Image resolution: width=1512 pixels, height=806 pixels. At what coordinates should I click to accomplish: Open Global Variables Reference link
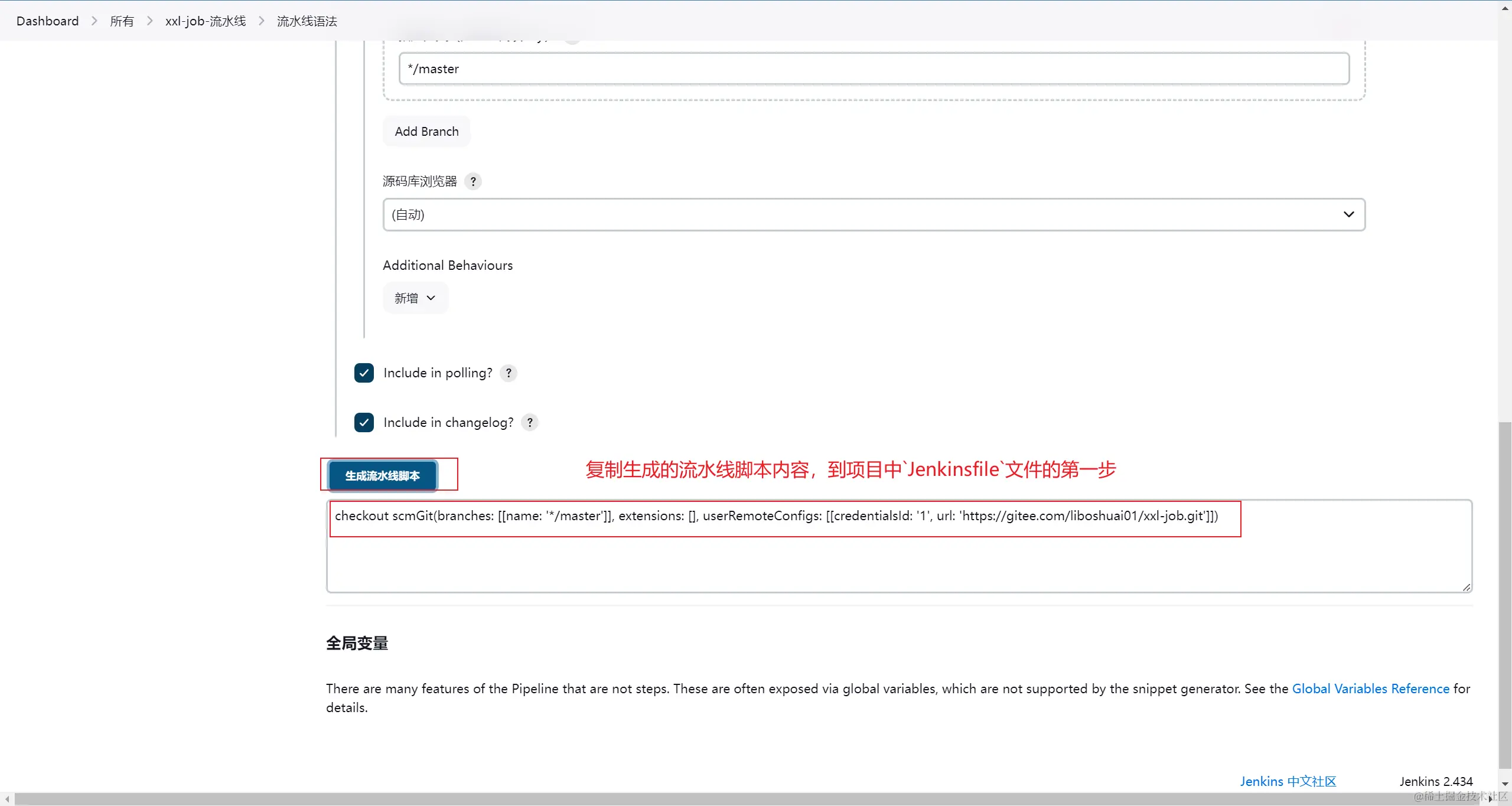(1370, 689)
